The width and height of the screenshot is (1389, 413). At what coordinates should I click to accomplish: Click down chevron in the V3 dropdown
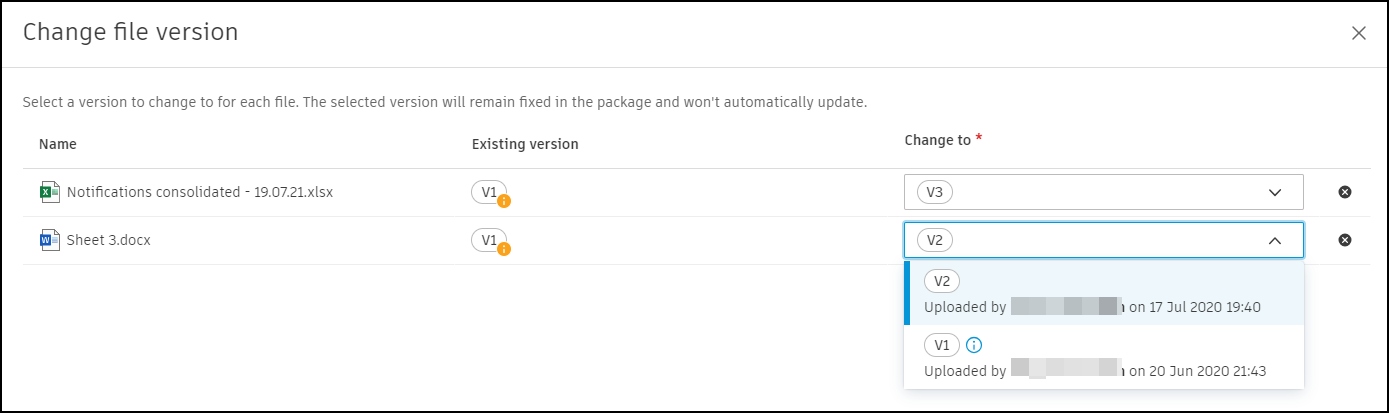click(1275, 192)
